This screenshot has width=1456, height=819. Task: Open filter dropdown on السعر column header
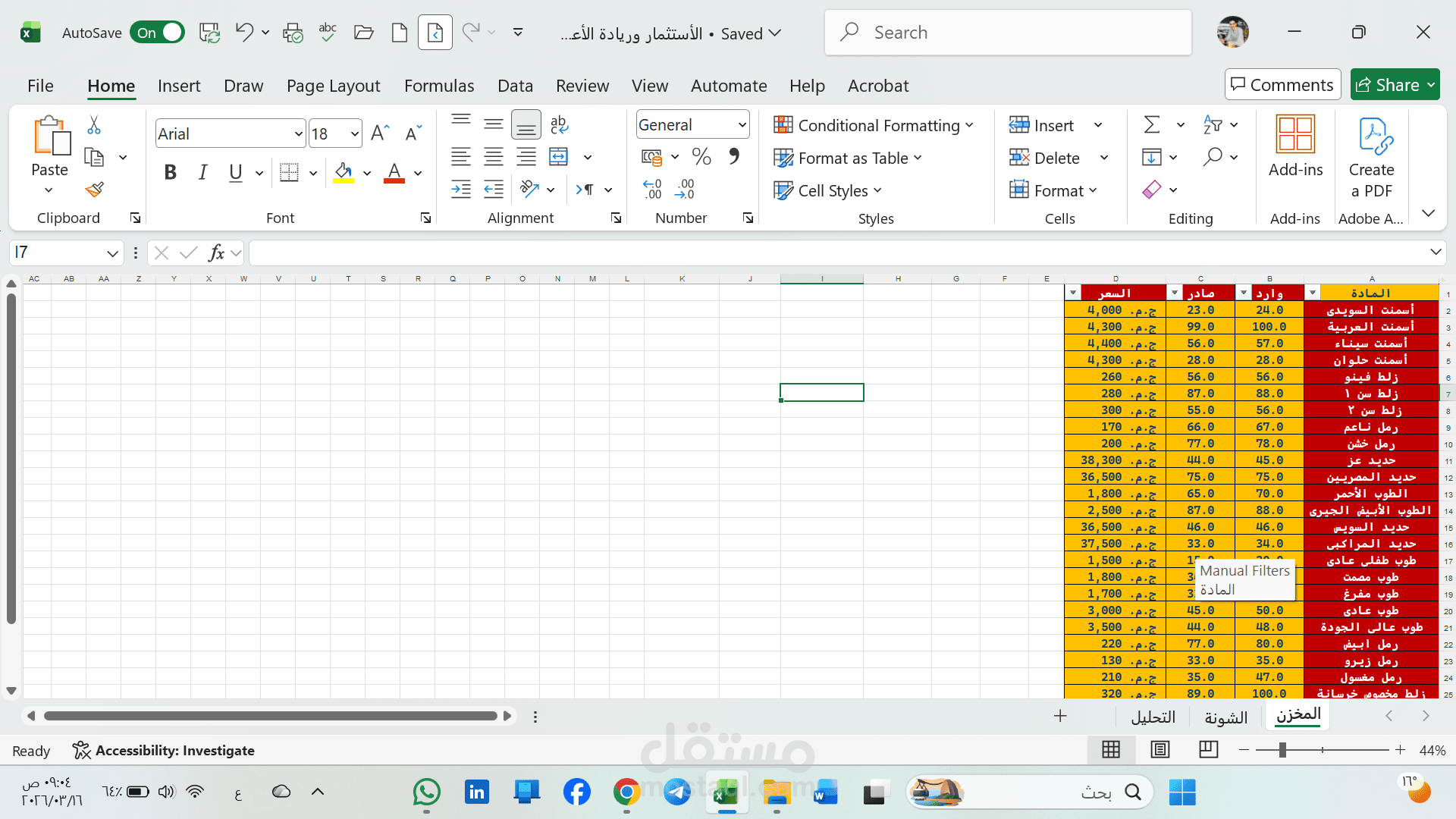coord(1072,293)
